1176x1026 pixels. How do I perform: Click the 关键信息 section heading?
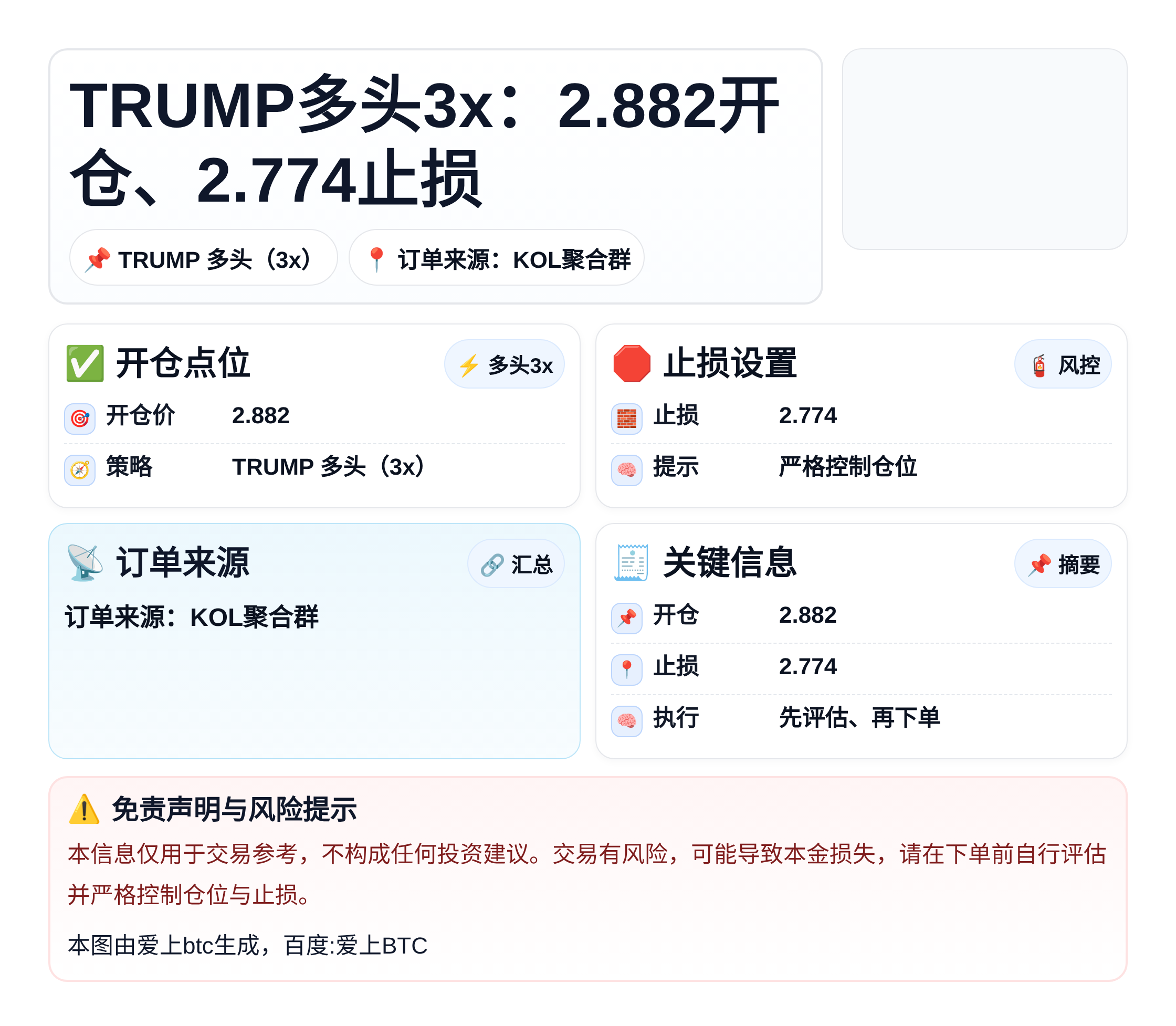pos(730,563)
